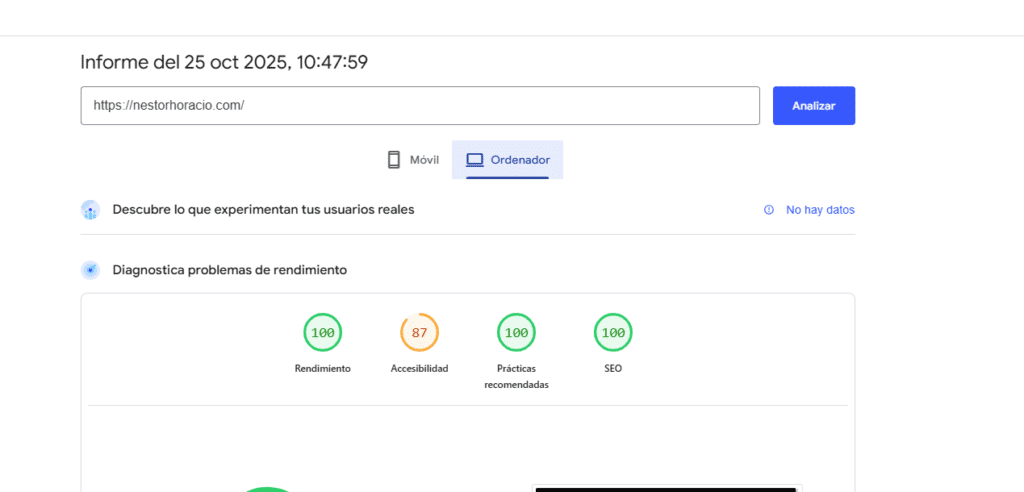Click the 'Informe del 25 oct 2025' timestamp

point(224,62)
